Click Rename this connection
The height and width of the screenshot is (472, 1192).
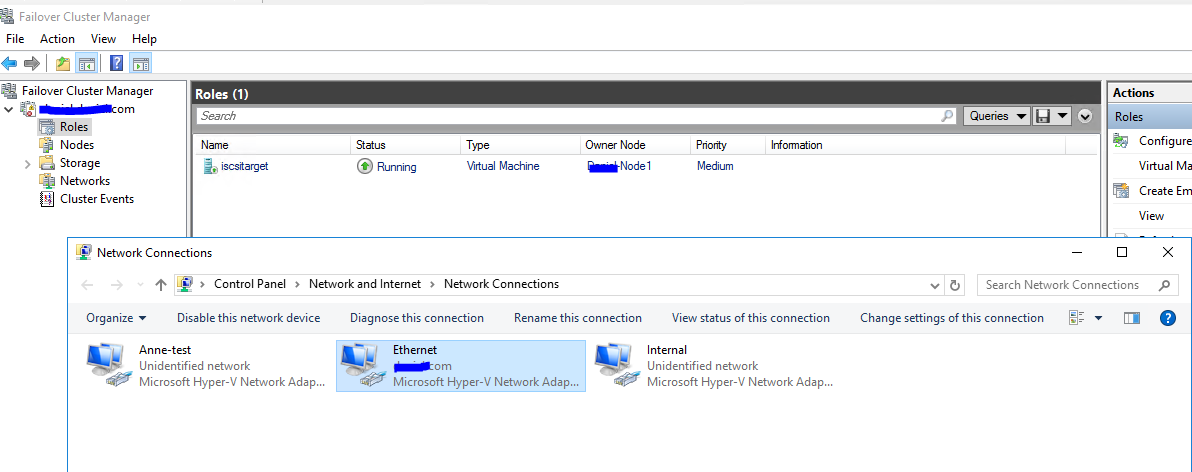click(x=578, y=318)
